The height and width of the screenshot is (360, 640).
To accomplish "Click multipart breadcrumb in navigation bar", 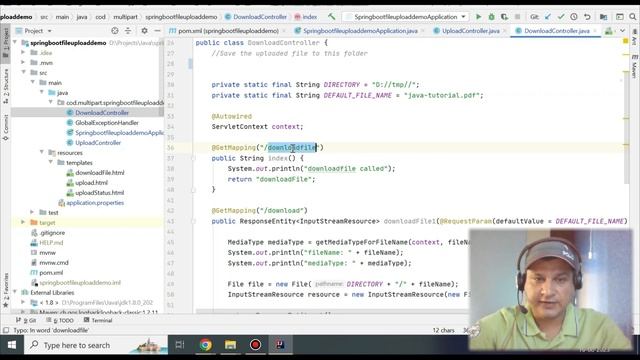I will [x=125, y=17].
